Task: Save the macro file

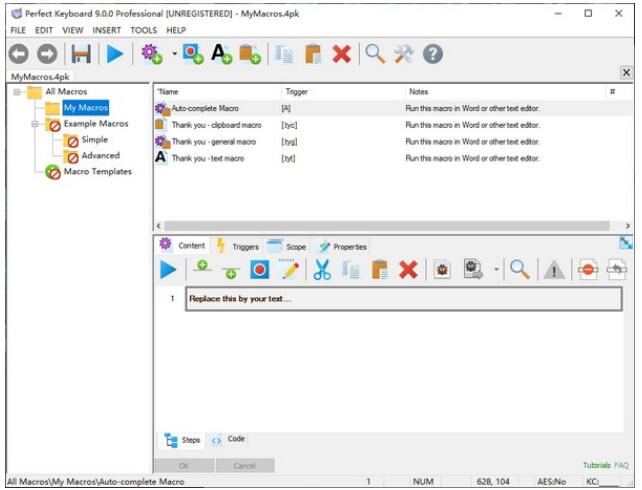Action: (x=81, y=54)
